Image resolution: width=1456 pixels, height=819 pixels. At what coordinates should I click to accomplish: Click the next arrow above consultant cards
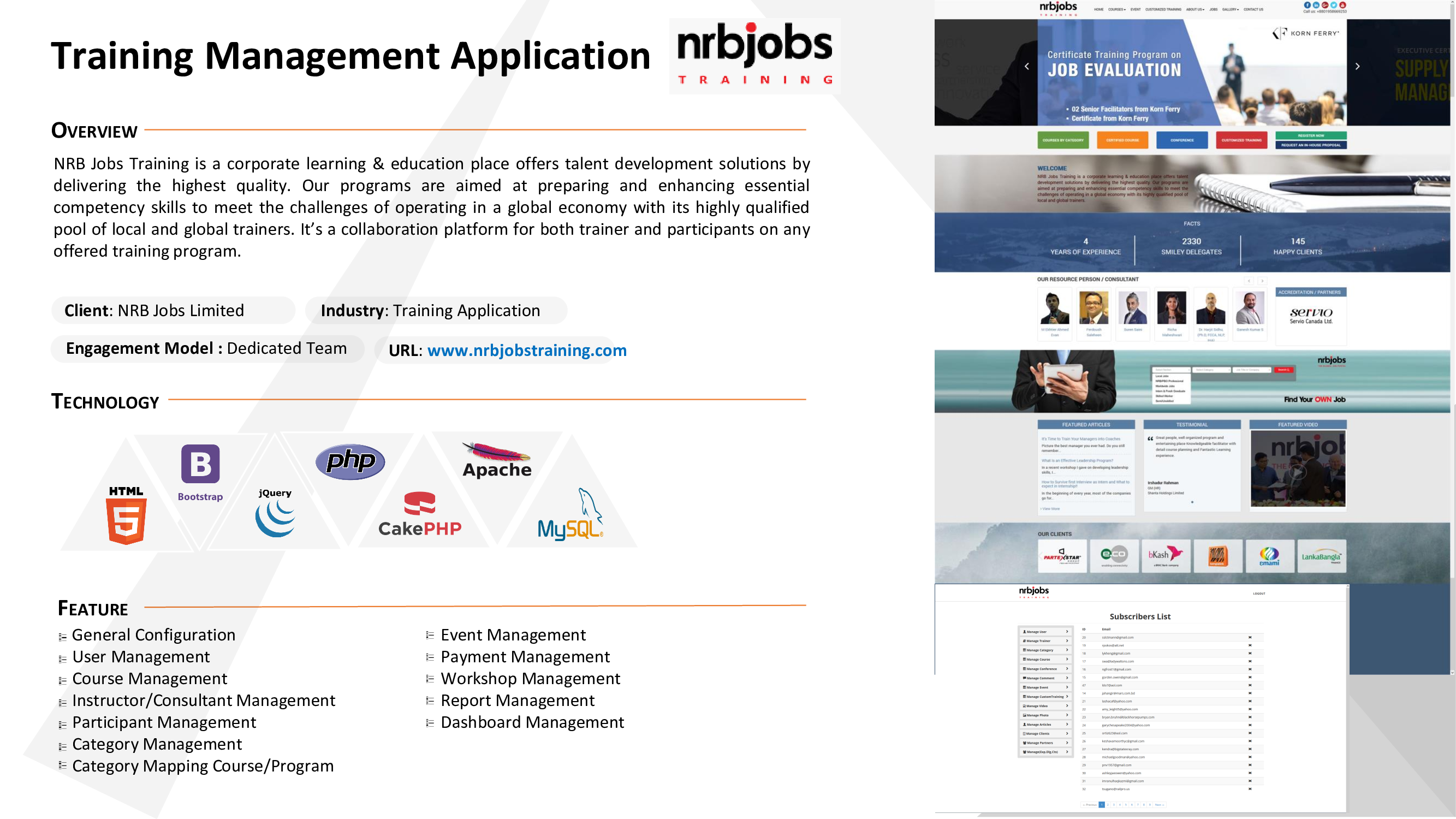1262,281
